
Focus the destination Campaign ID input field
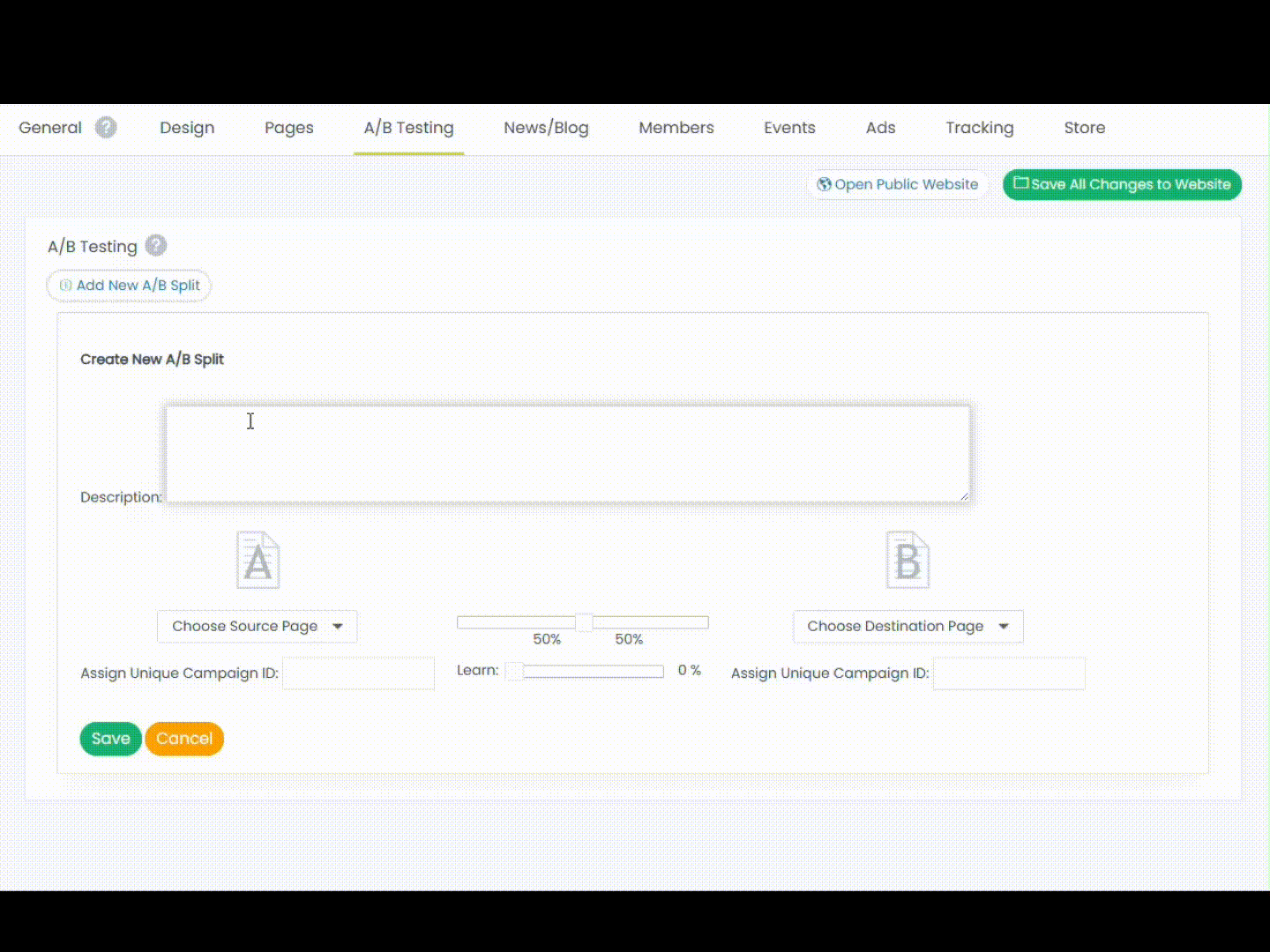tap(1009, 673)
